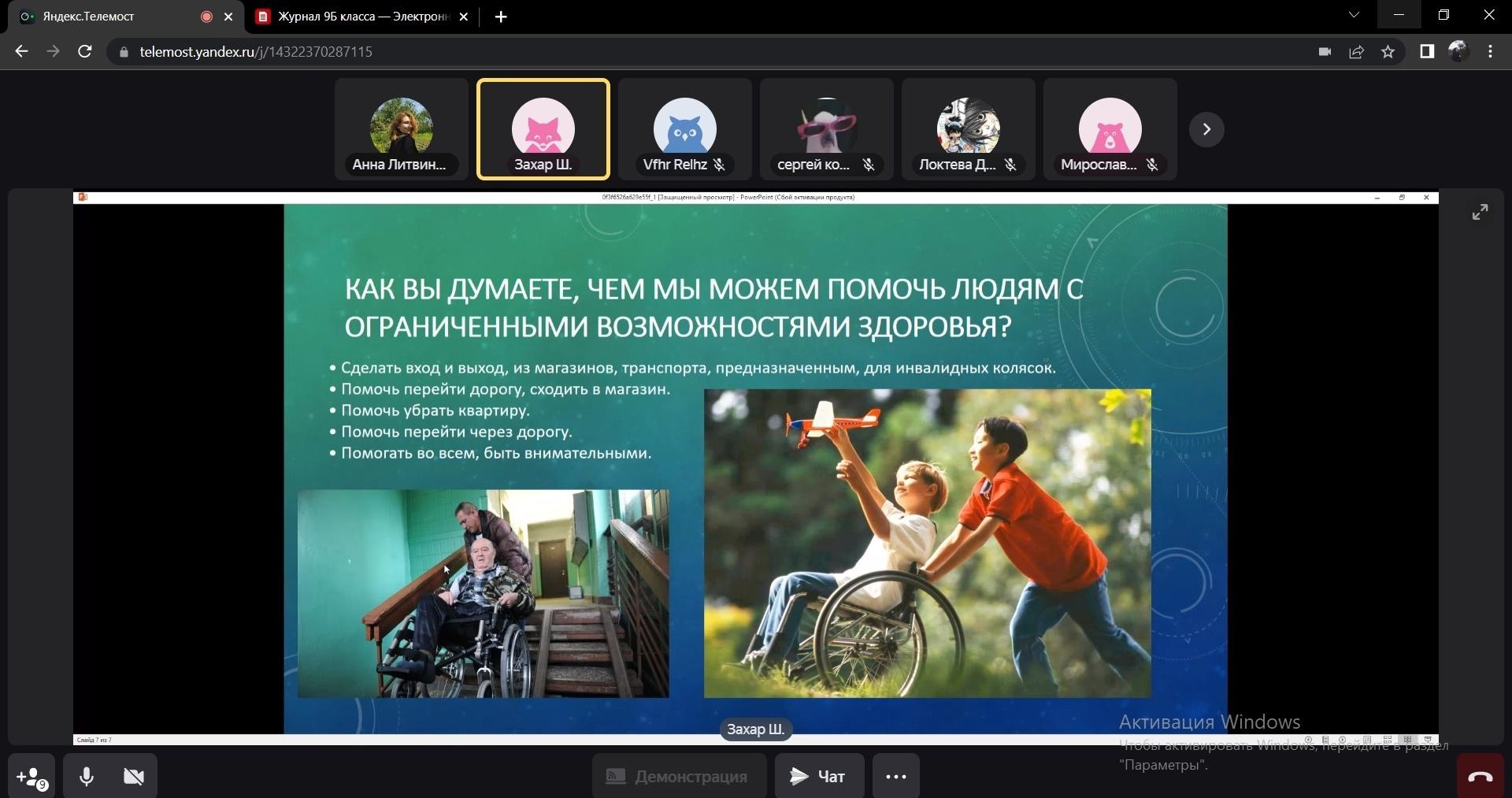Turn on the camera

click(x=134, y=777)
